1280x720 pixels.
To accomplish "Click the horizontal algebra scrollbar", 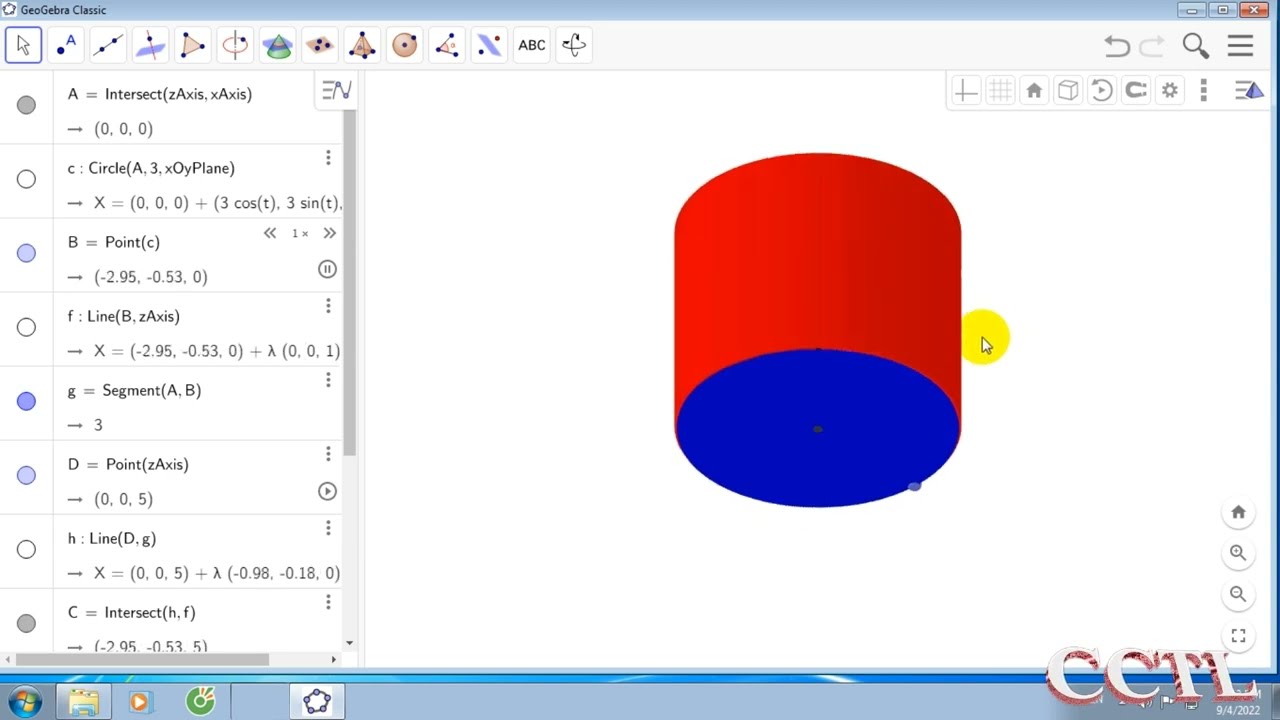I will (142, 659).
